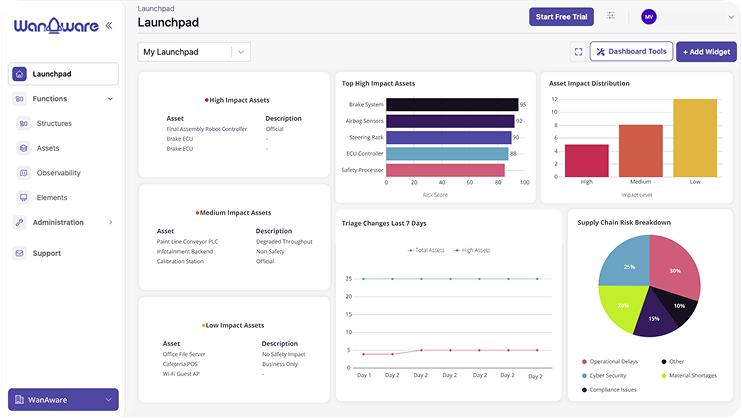Click the red High impact column
The image size is (742, 418).
tap(587, 160)
